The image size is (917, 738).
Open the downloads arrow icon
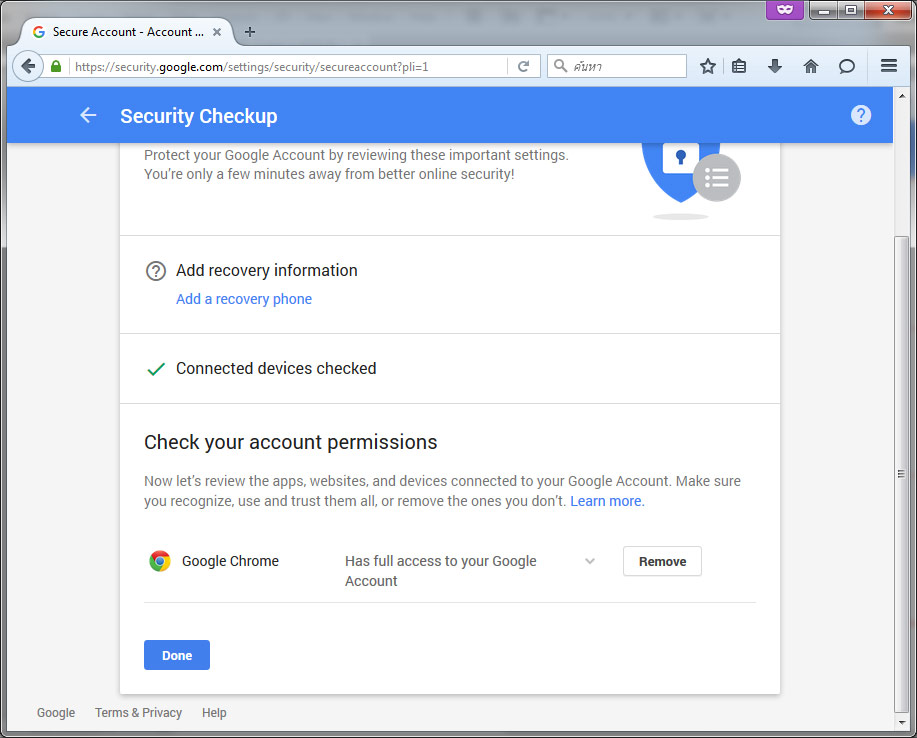[775, 66]
